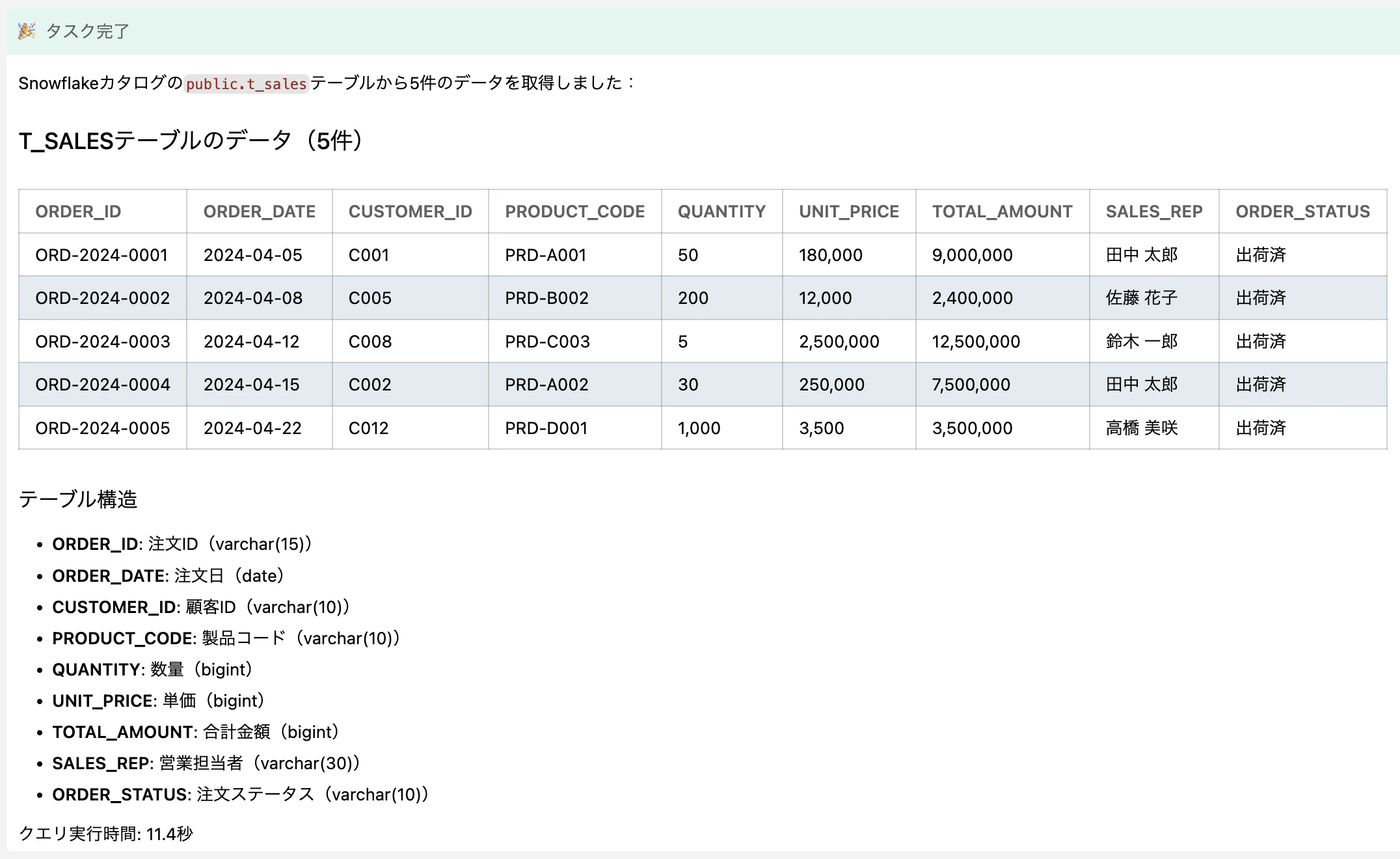Select customer ID C012 in the last row
This screenshot has height=859, width=1400.
tap(368, 428)
